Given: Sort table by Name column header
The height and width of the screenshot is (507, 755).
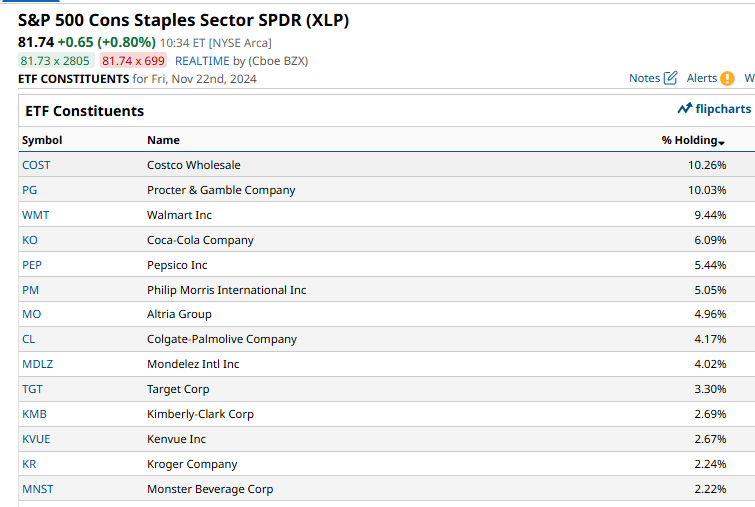Looking at the screenshot, I should coord(163,140).
